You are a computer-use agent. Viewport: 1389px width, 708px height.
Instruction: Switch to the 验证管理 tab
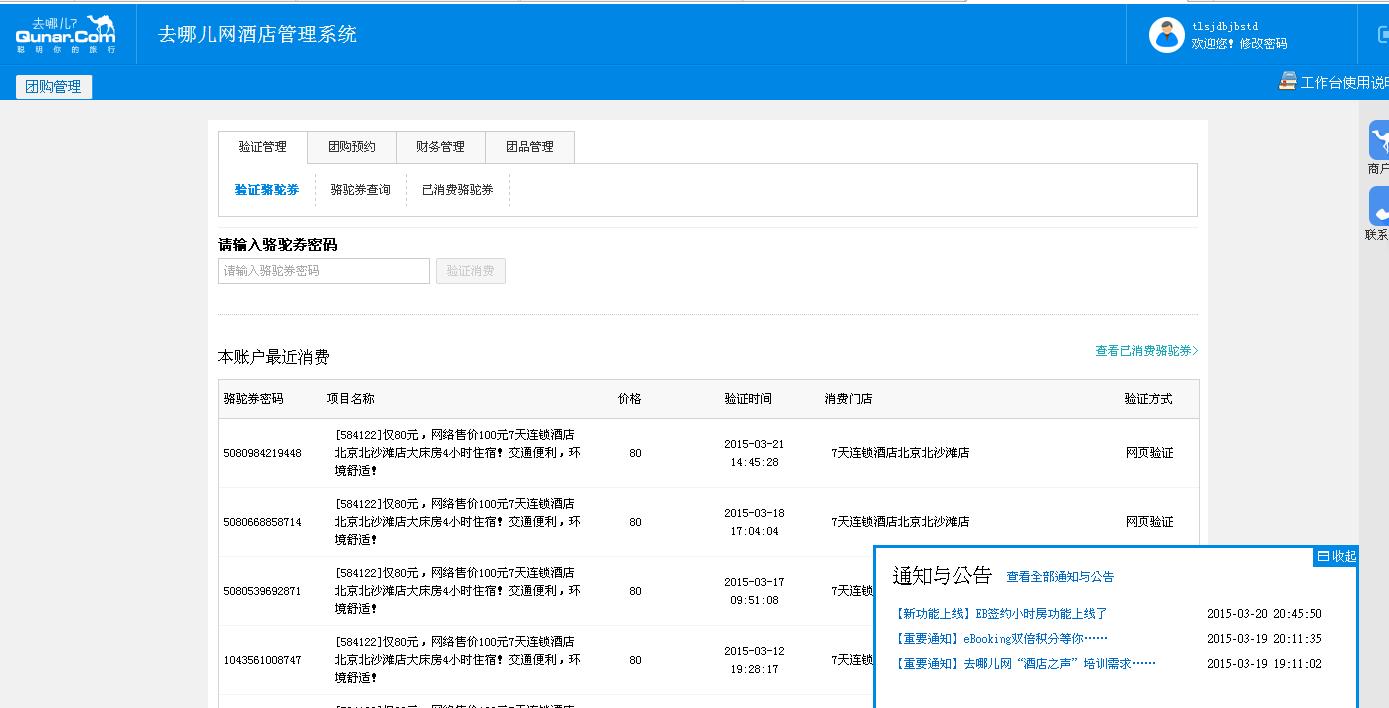coord(263,147)
